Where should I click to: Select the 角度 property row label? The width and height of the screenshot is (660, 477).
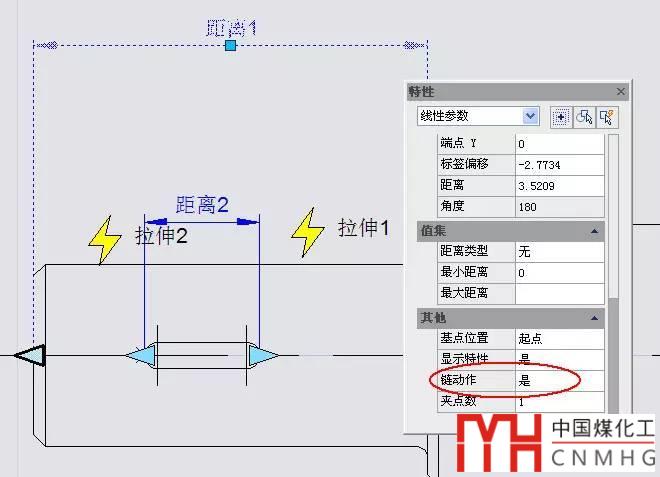coord(476,207)
